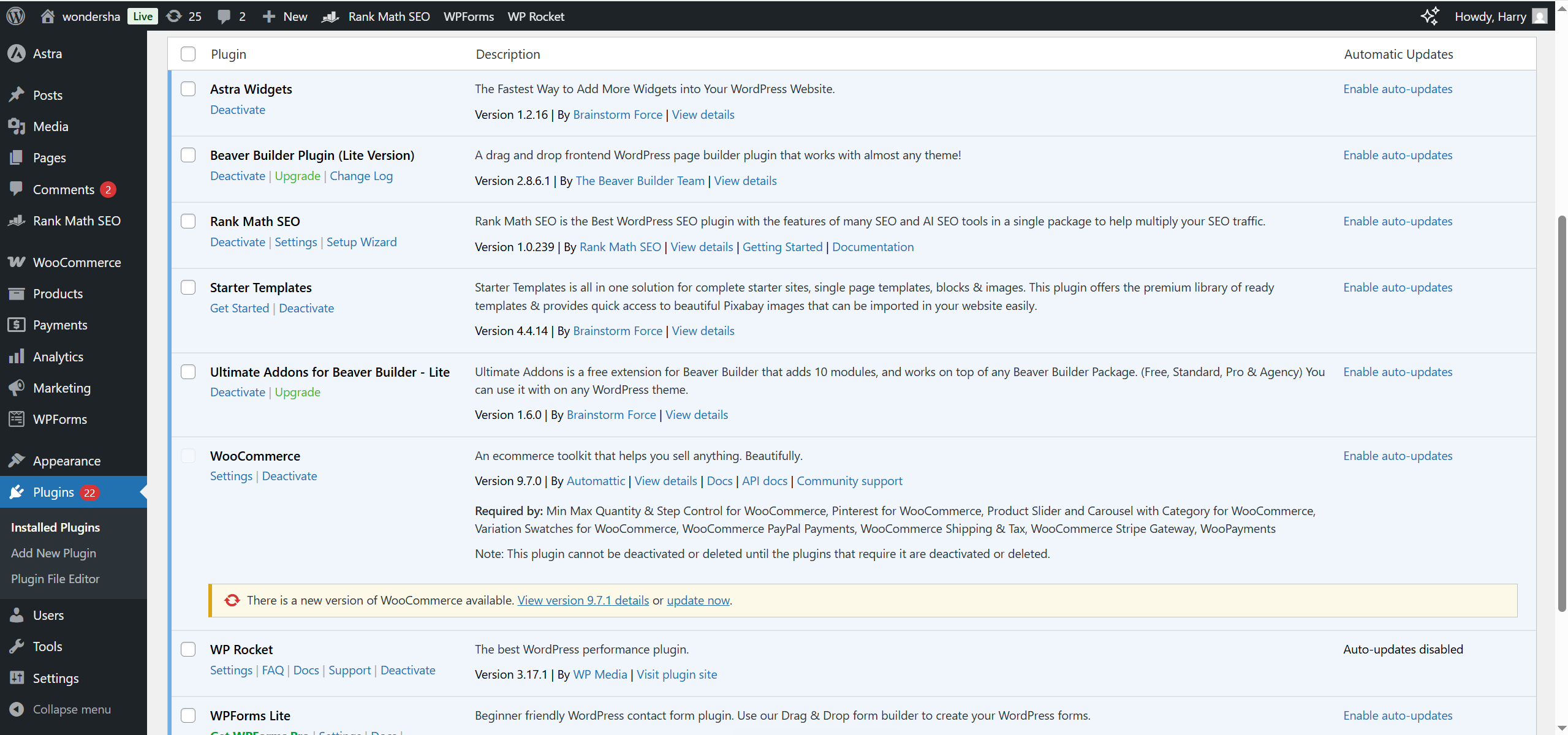
Task: Click the WordPress logo icon
Action: [16, 16]
